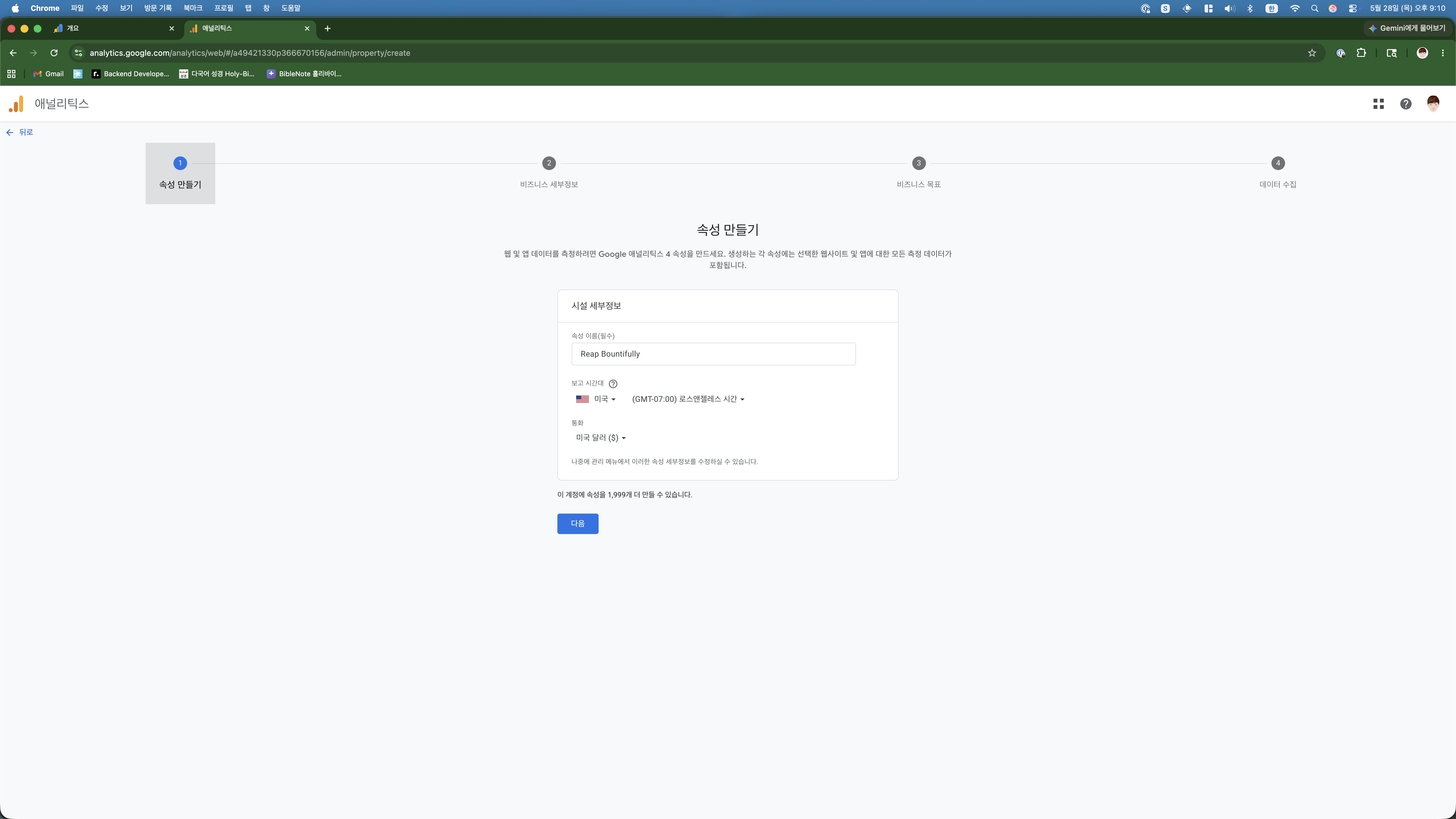This screenshot has width=1456, height=819.
Task: Bookmark this page with the star icon
Action: pos(1312,53)
